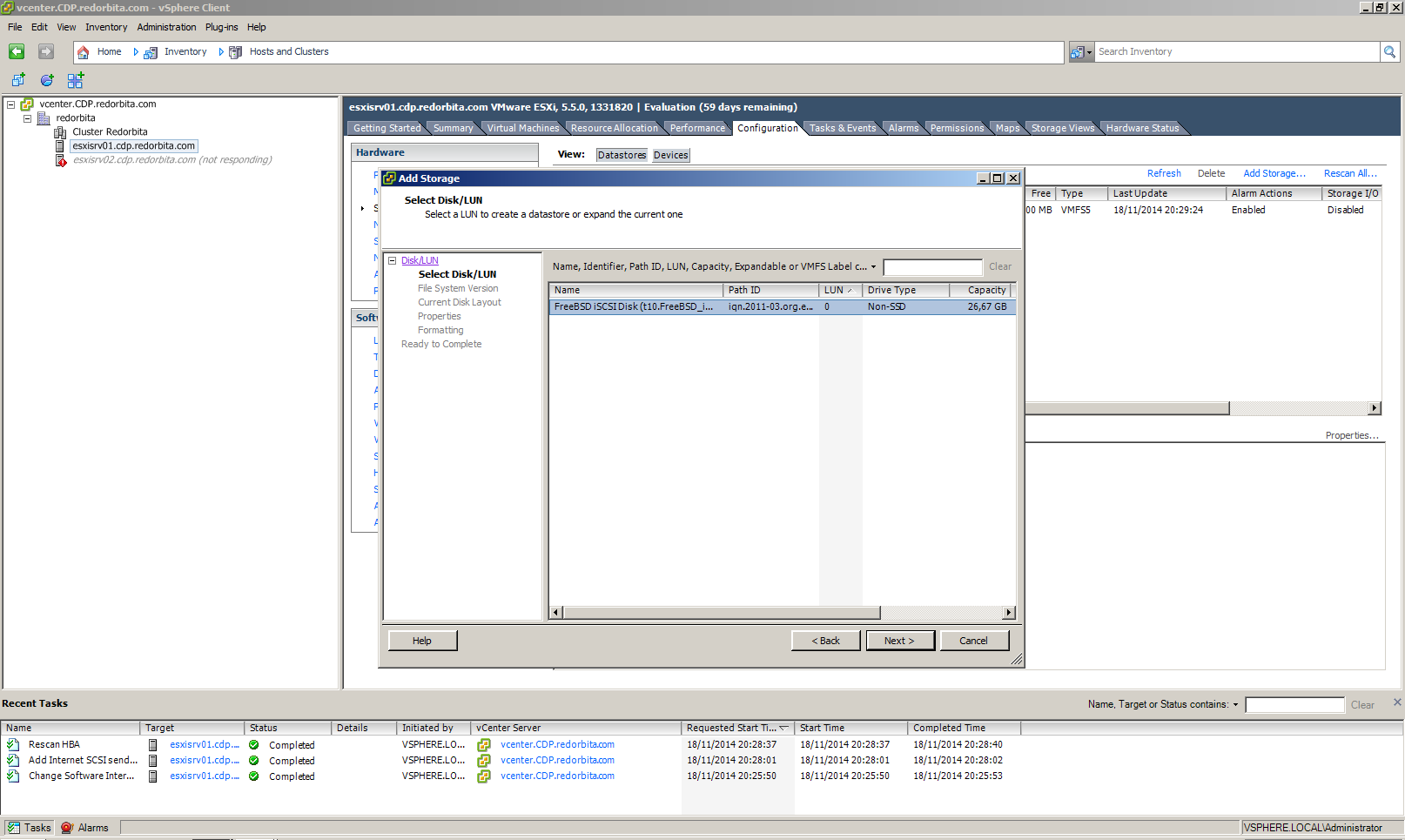This screenshot has width=1405, height=840.
Task: Click the not-responding esxisrv02 host icon
Action: tap(60, 160)
